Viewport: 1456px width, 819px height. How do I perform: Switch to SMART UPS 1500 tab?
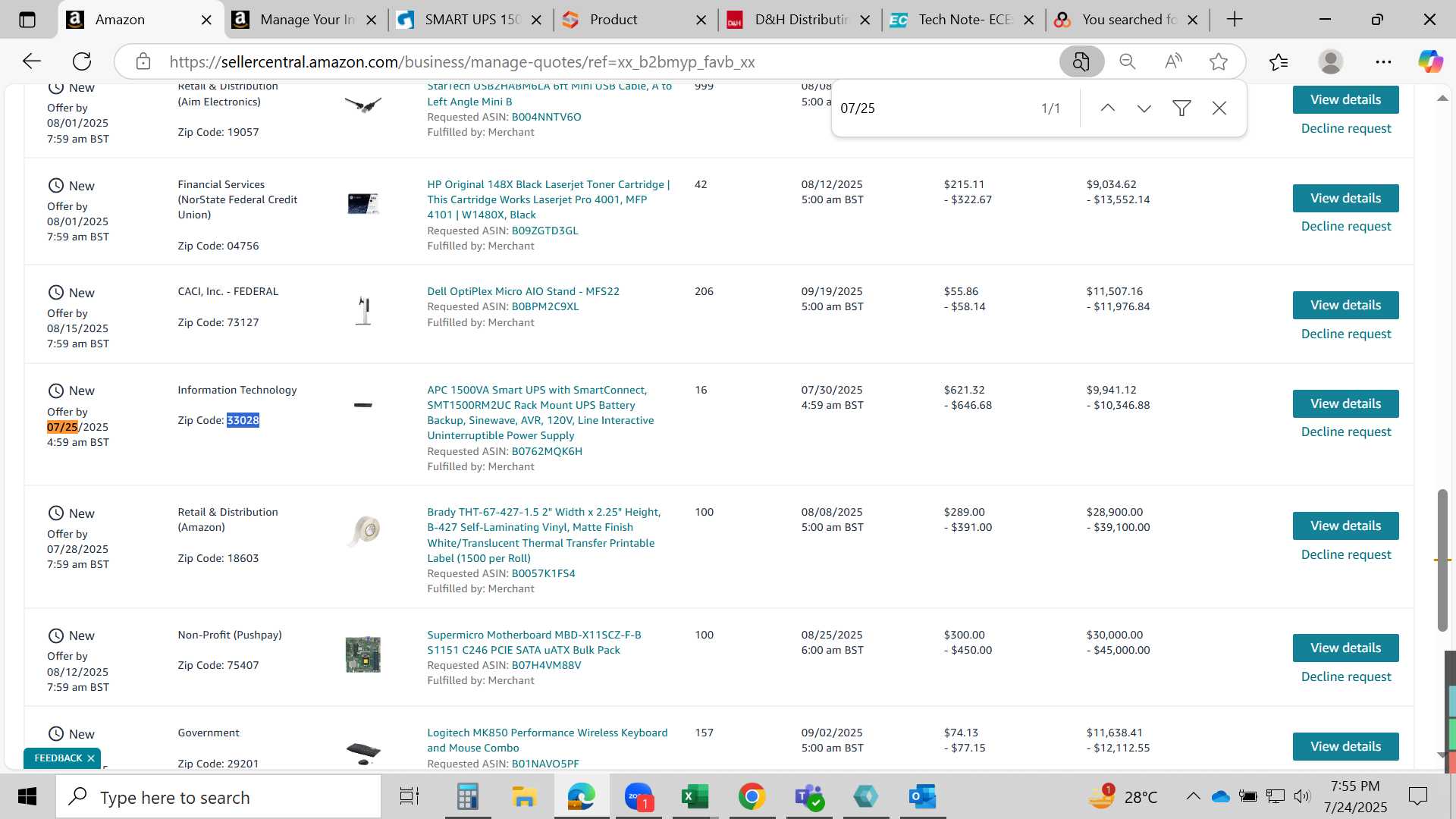click(471, 20)
